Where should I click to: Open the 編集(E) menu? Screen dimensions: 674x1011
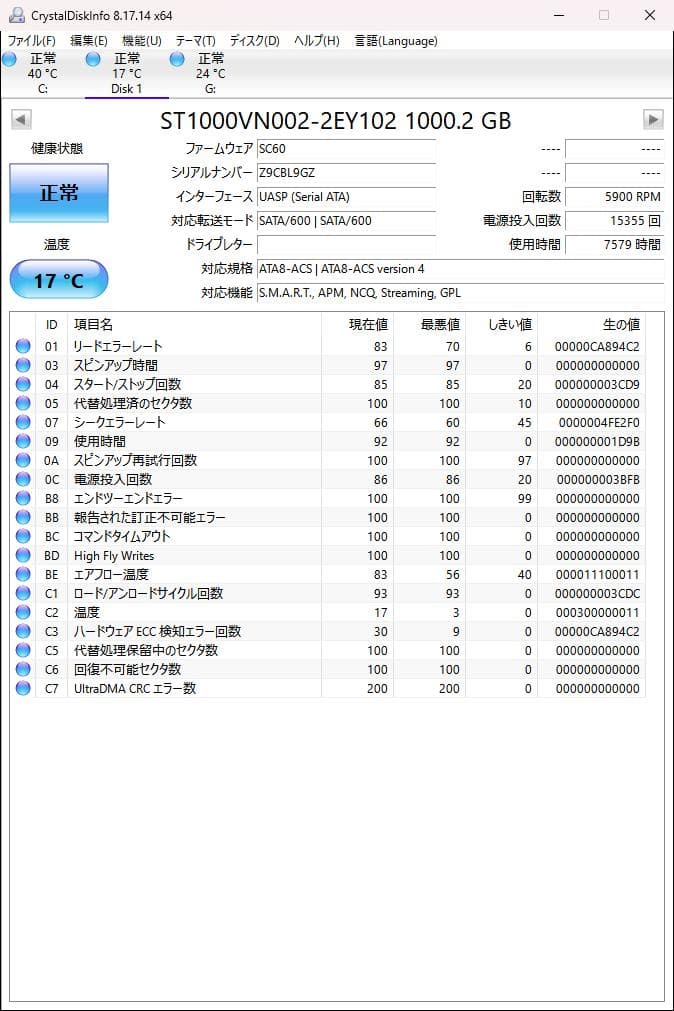[88, 41]
